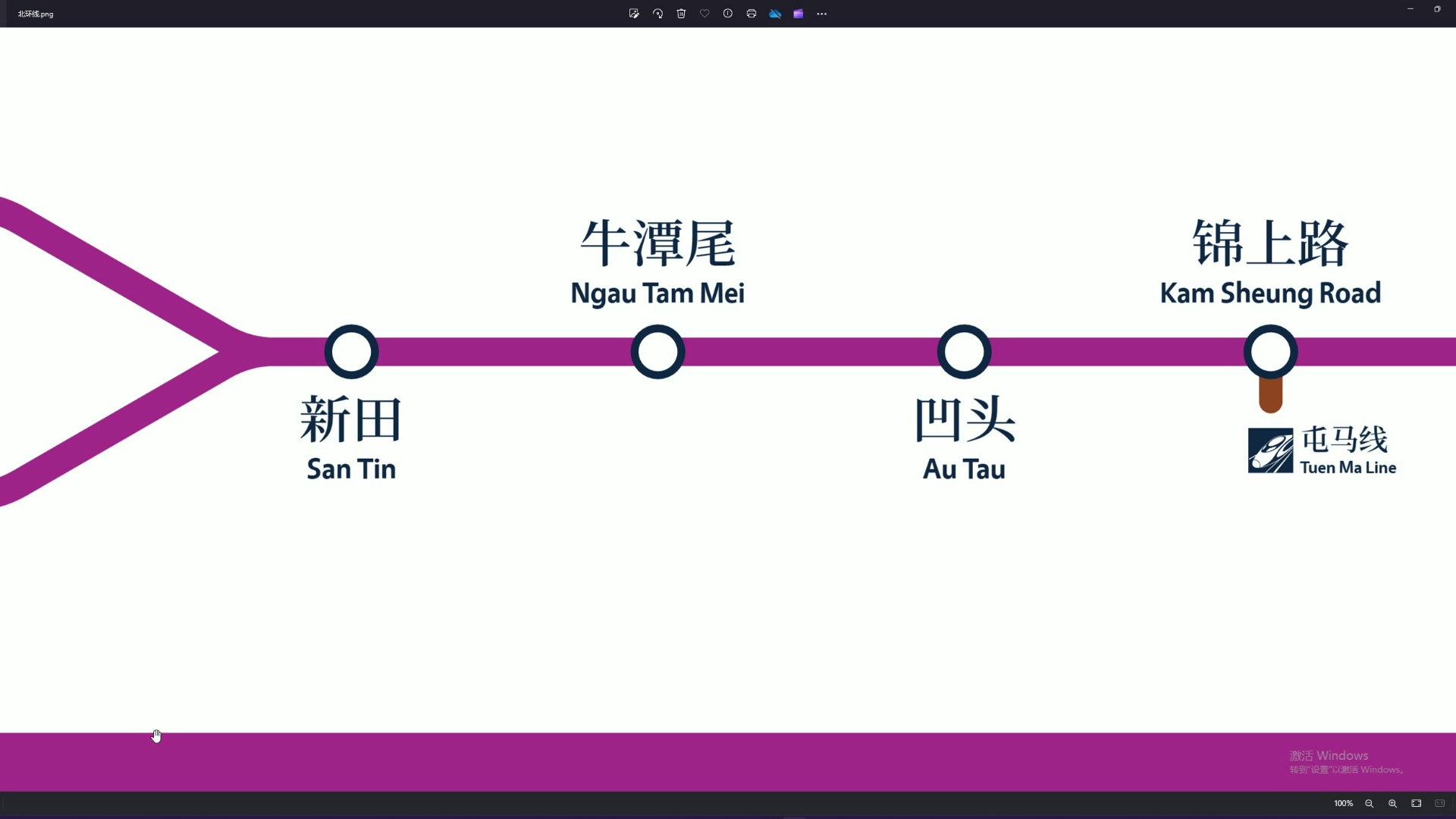Mark image as favorite with heart icon

click(704, 14)
